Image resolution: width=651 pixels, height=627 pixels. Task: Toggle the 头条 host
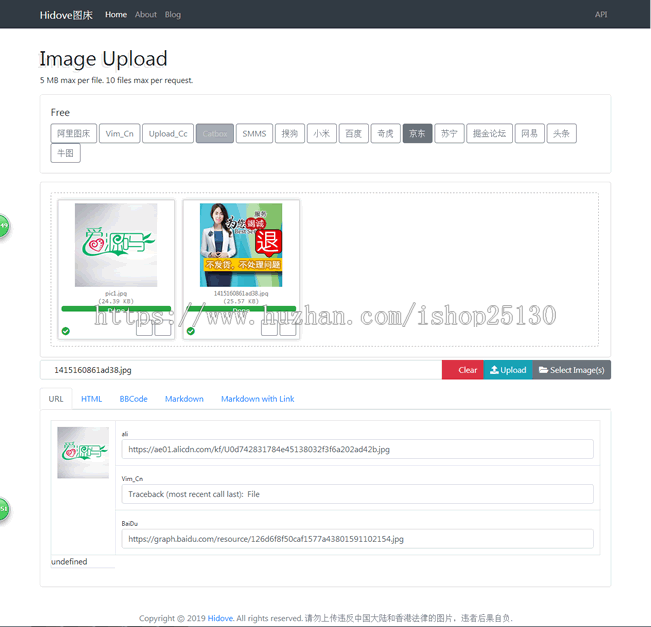click(562, 133)
